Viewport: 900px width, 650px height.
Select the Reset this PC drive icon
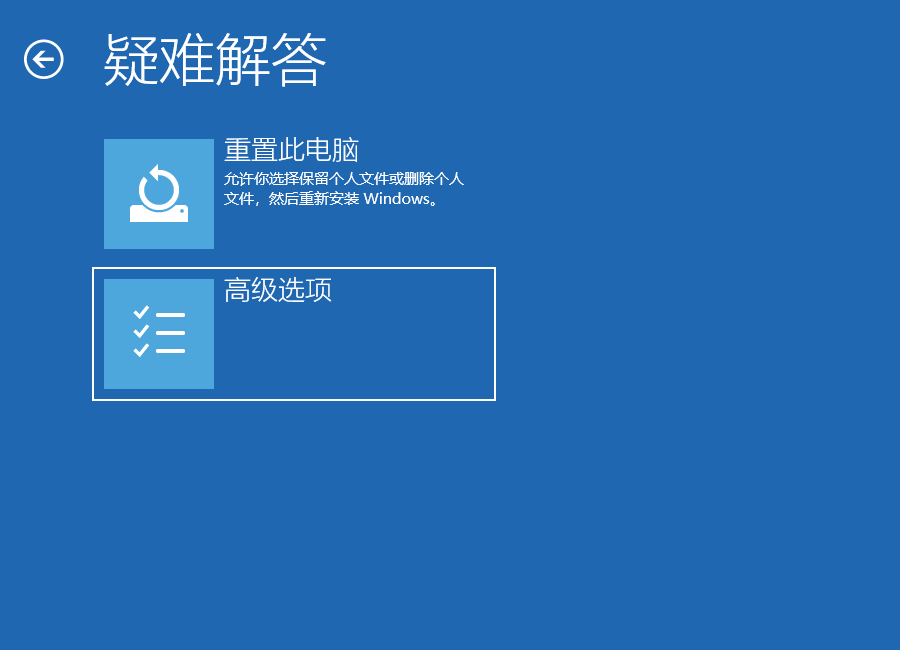pos(158,194)
